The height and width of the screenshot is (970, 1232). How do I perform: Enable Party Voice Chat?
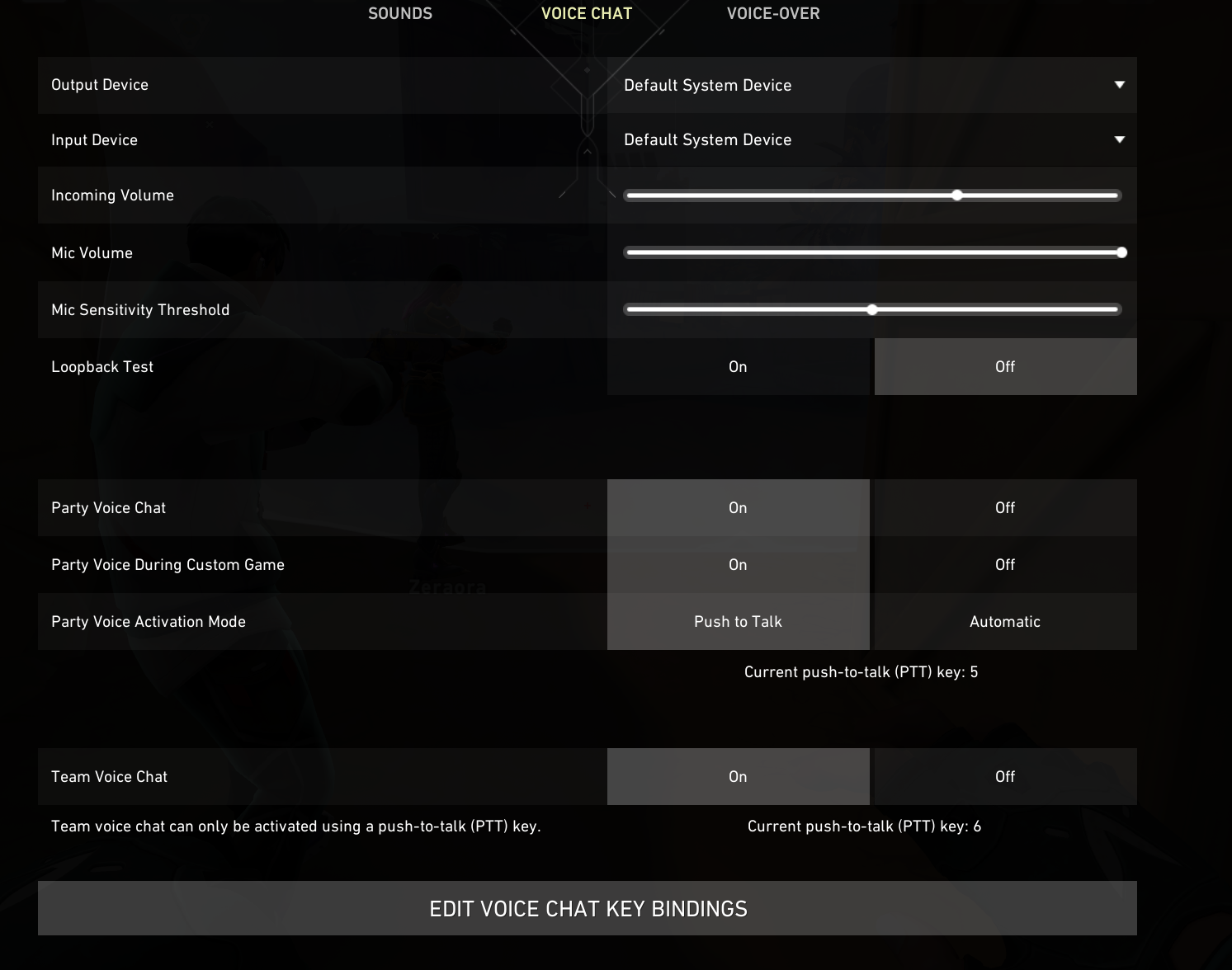738,508
